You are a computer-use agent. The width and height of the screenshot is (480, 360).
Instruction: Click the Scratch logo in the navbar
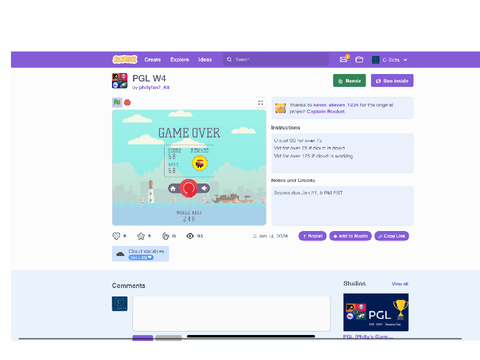125,59
